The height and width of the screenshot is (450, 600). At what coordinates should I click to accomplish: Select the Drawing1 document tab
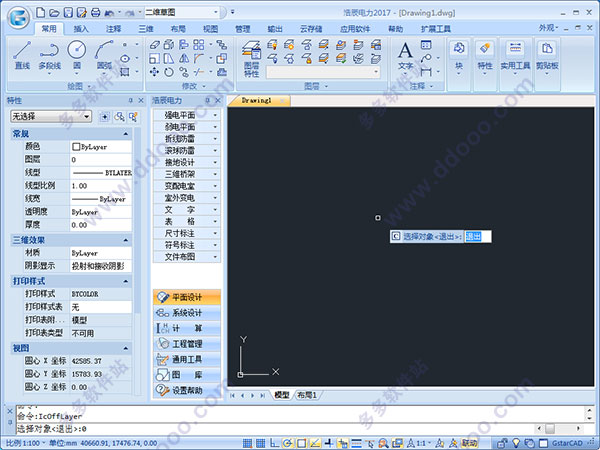tap(257, 101)
